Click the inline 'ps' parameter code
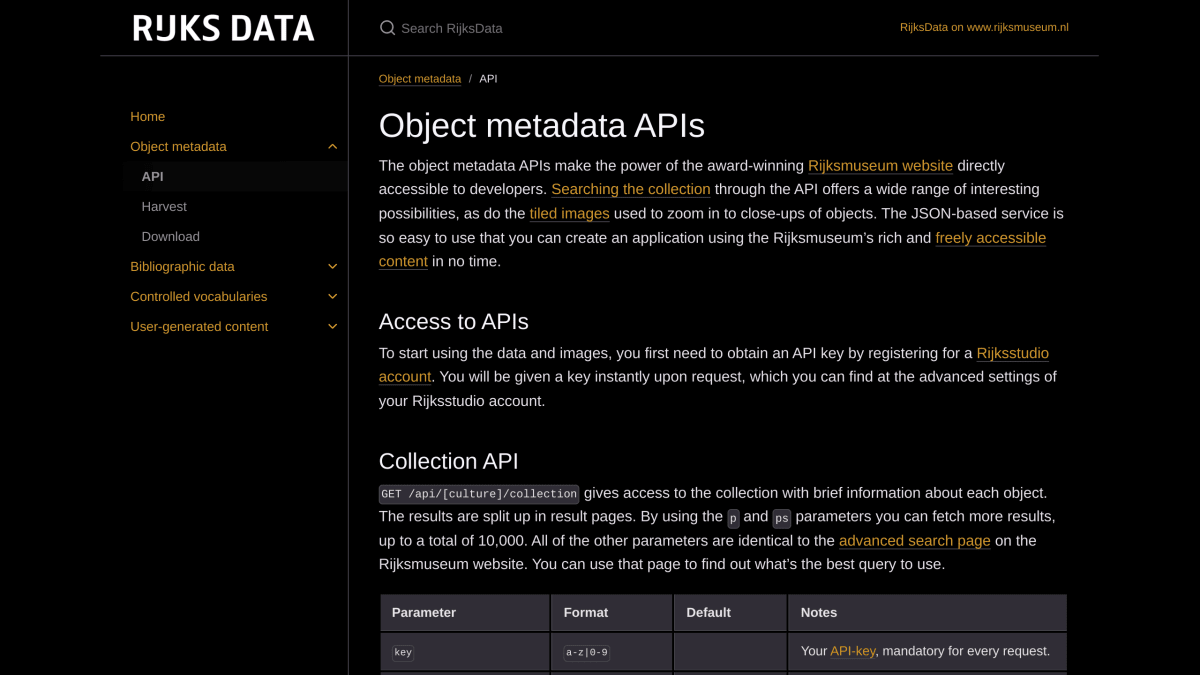This screenshot has width=1200, height=675. pos(782,518)
